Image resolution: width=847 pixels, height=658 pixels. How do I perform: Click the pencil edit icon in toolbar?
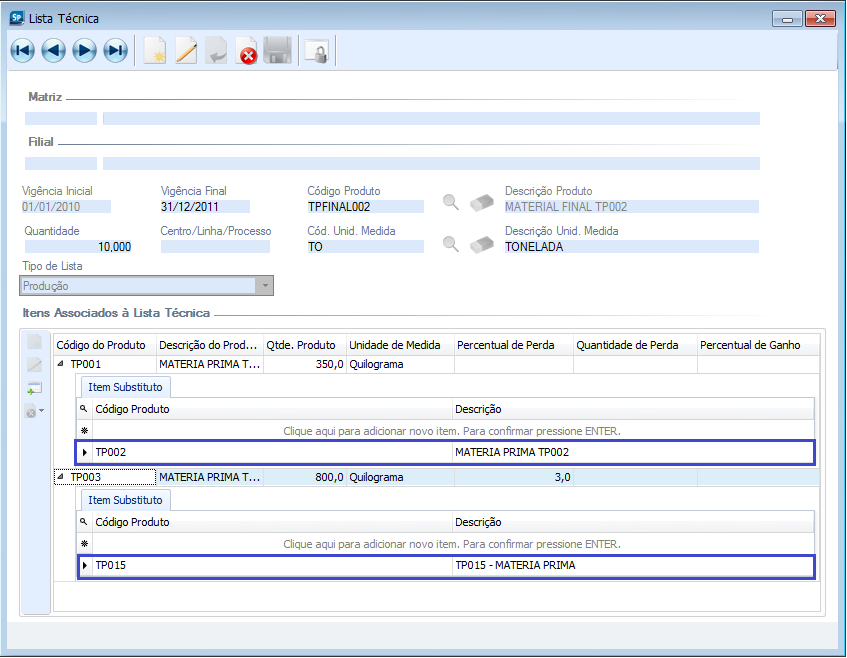[186, 51]
